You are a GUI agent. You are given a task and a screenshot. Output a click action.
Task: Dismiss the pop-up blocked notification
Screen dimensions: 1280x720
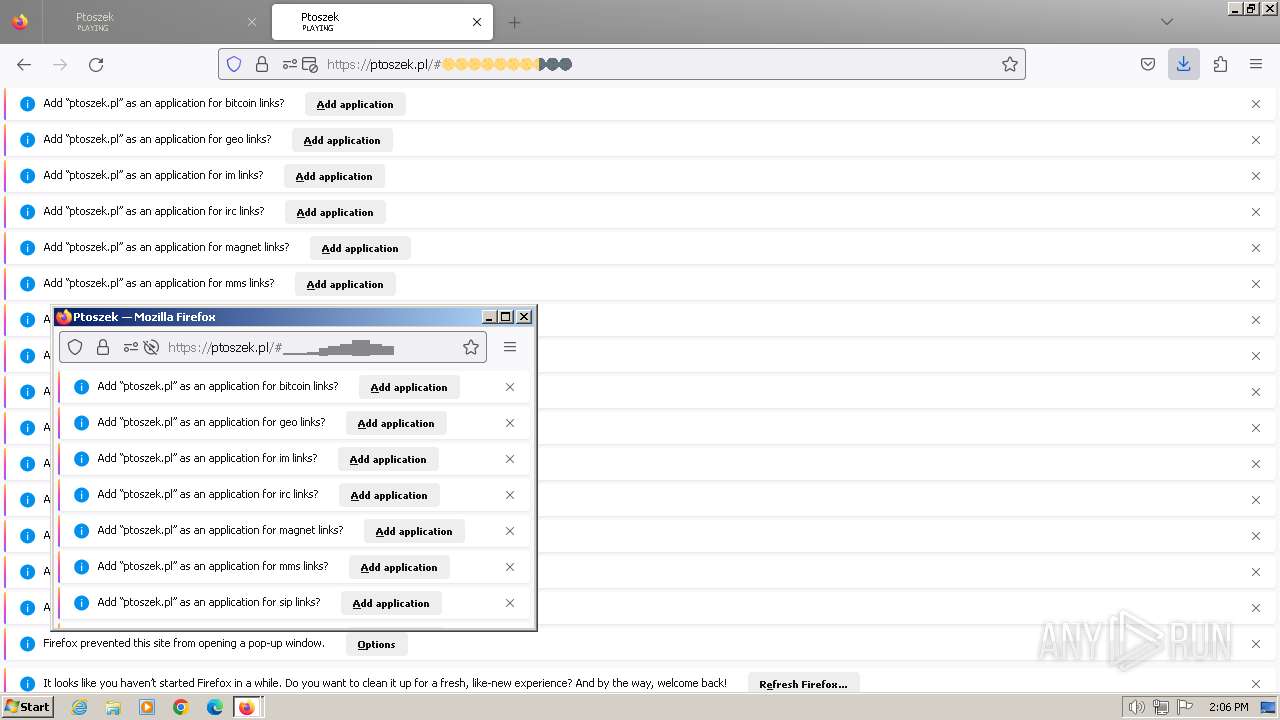pyautogui.click(x=1256, y=644)
